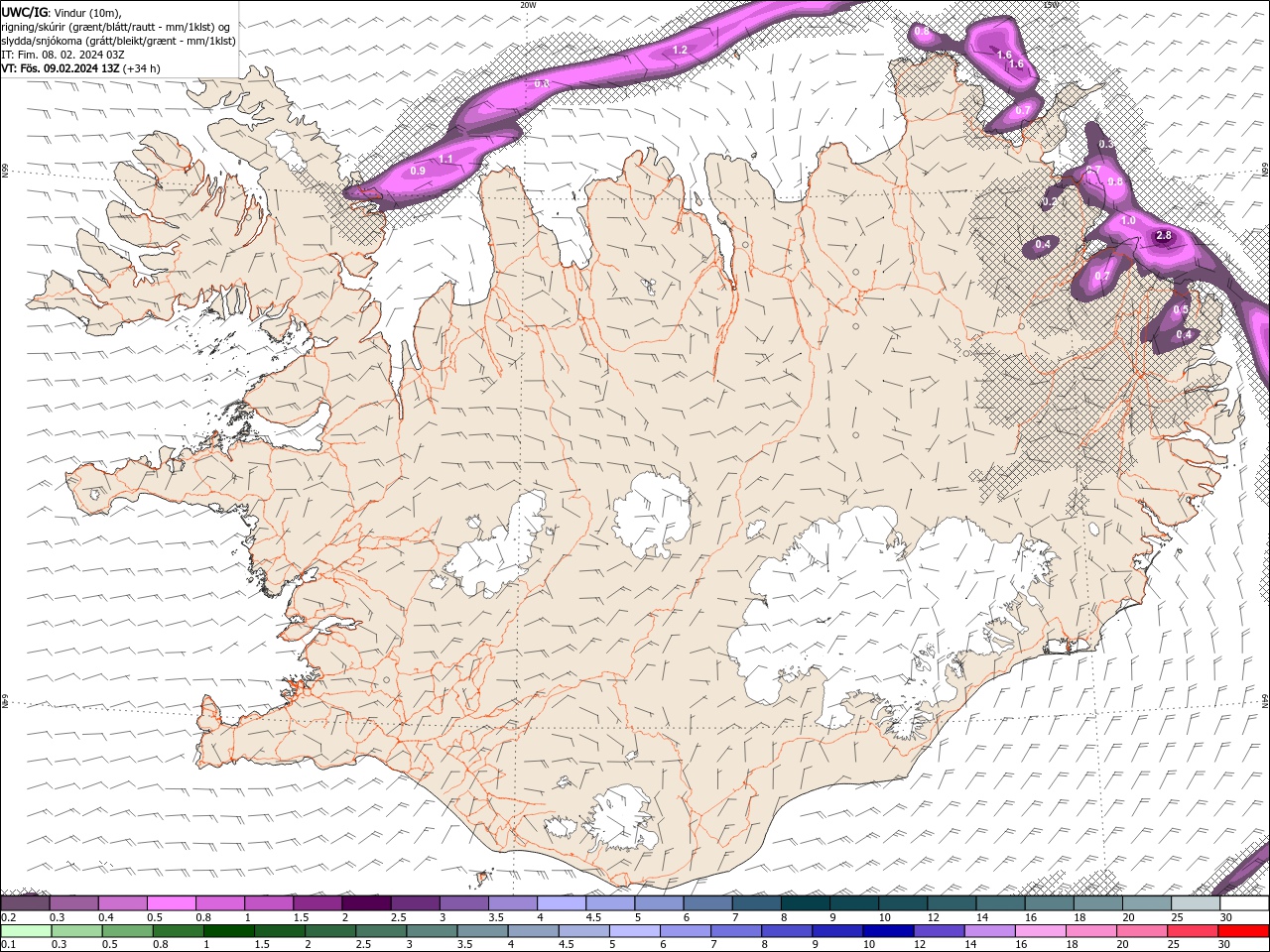The width and height of the screenshot is (1270, 952).
Task: Click the Hofsjökull glacier in central Iceland
Action: tap(652, 514)
